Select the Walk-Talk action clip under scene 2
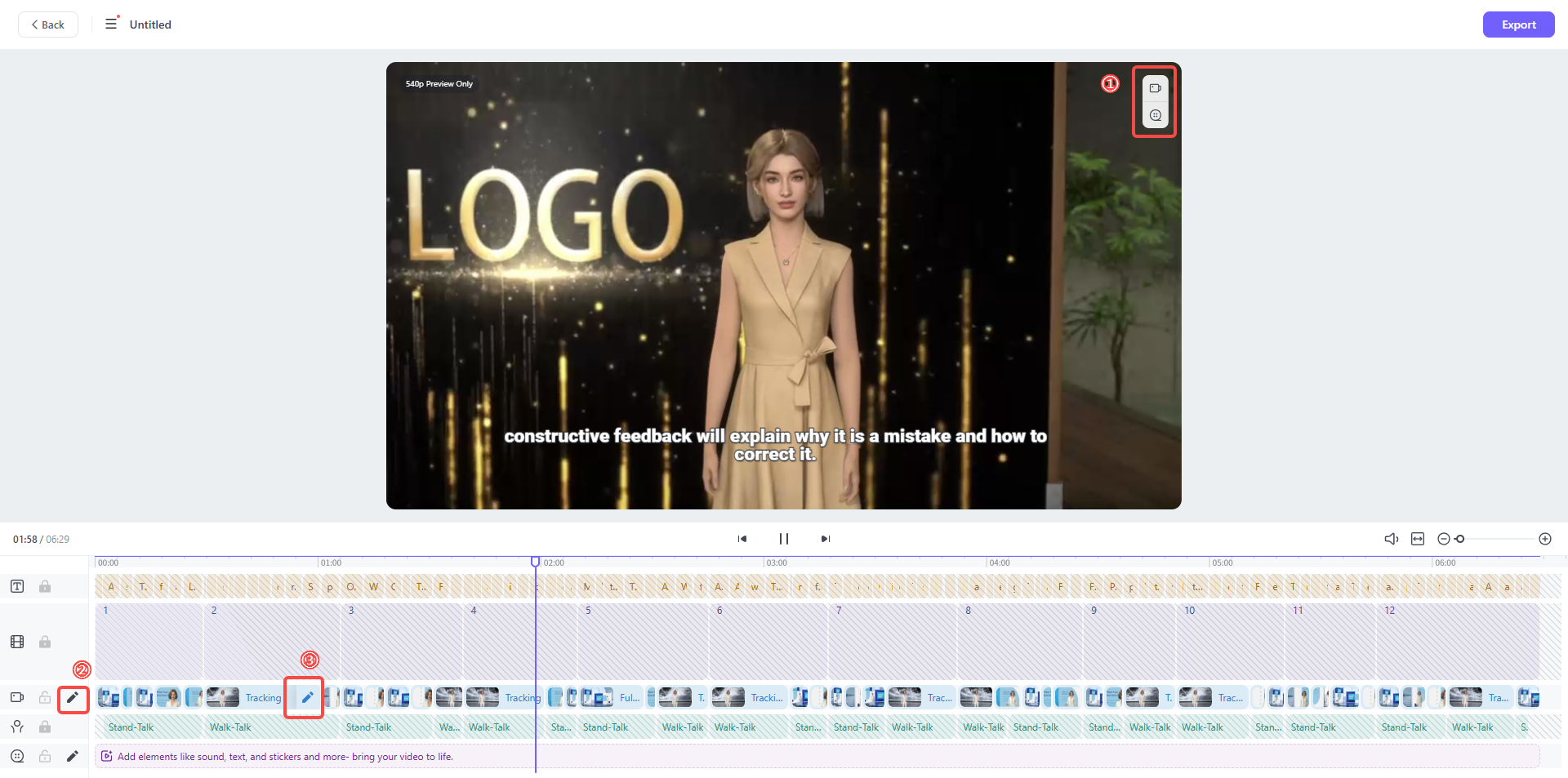 (x=272, y=727)
